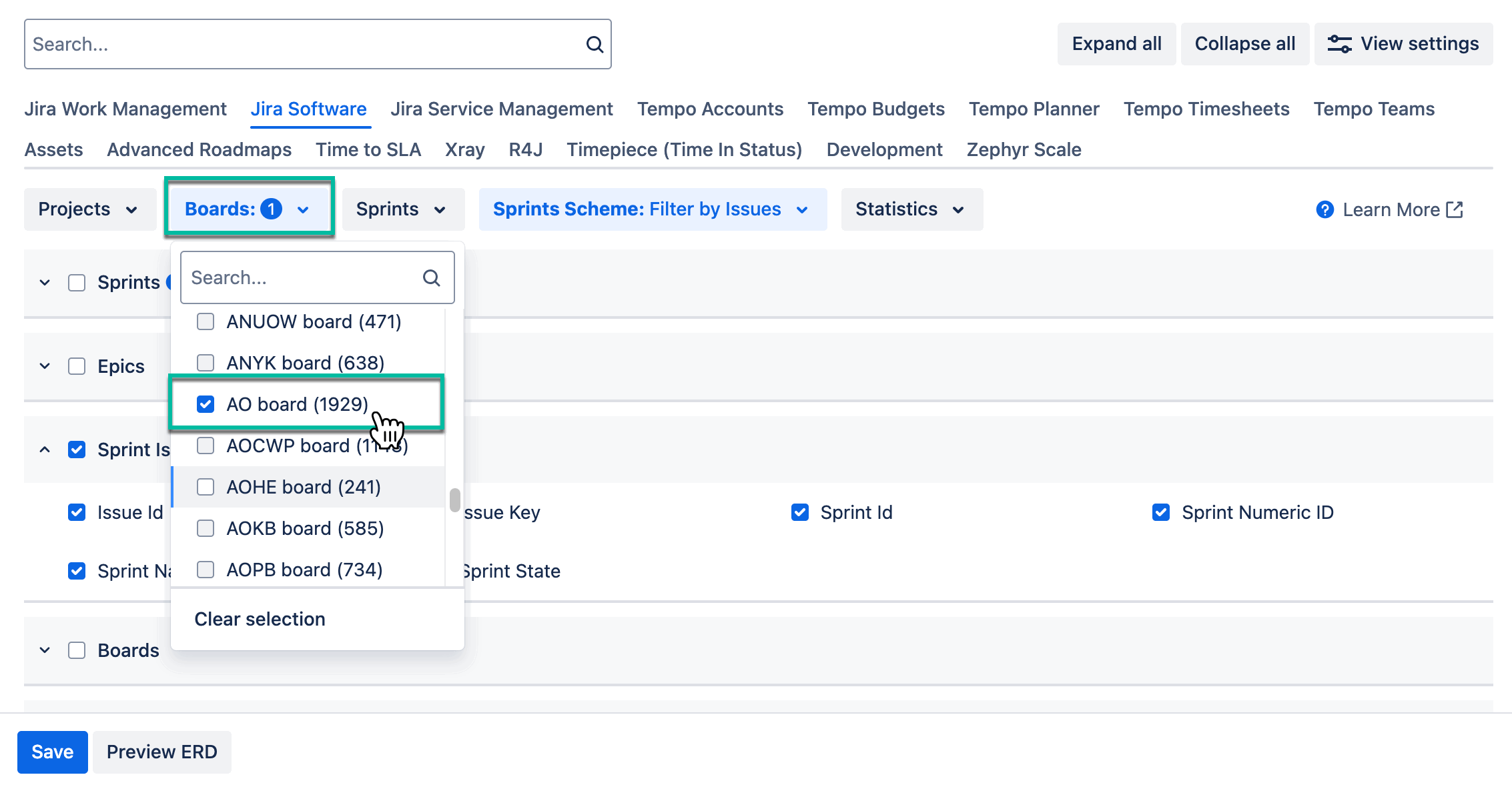Enable the AOHE board checkbox
The height and width of the screenshot is (787, 1512).
click(206, 487)
